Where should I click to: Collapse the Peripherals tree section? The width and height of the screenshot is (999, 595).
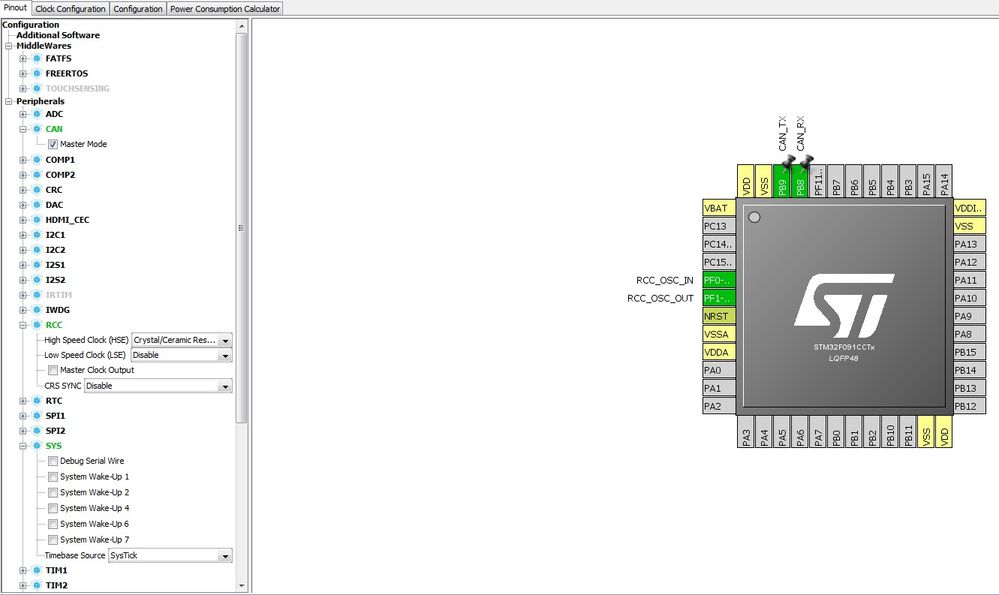(x=9, y=101)
